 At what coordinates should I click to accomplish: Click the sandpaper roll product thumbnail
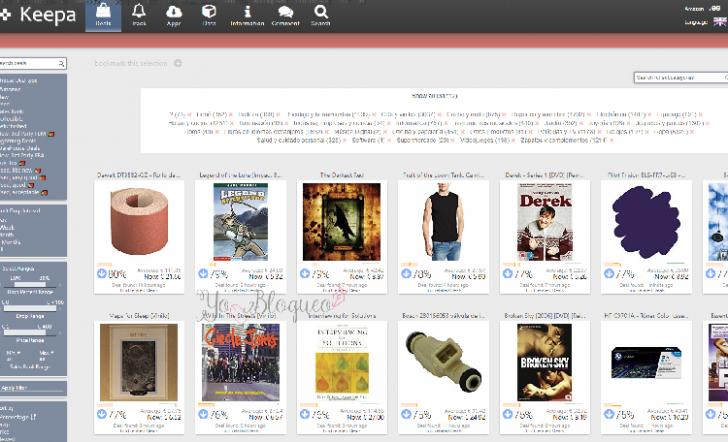[139, 221]
